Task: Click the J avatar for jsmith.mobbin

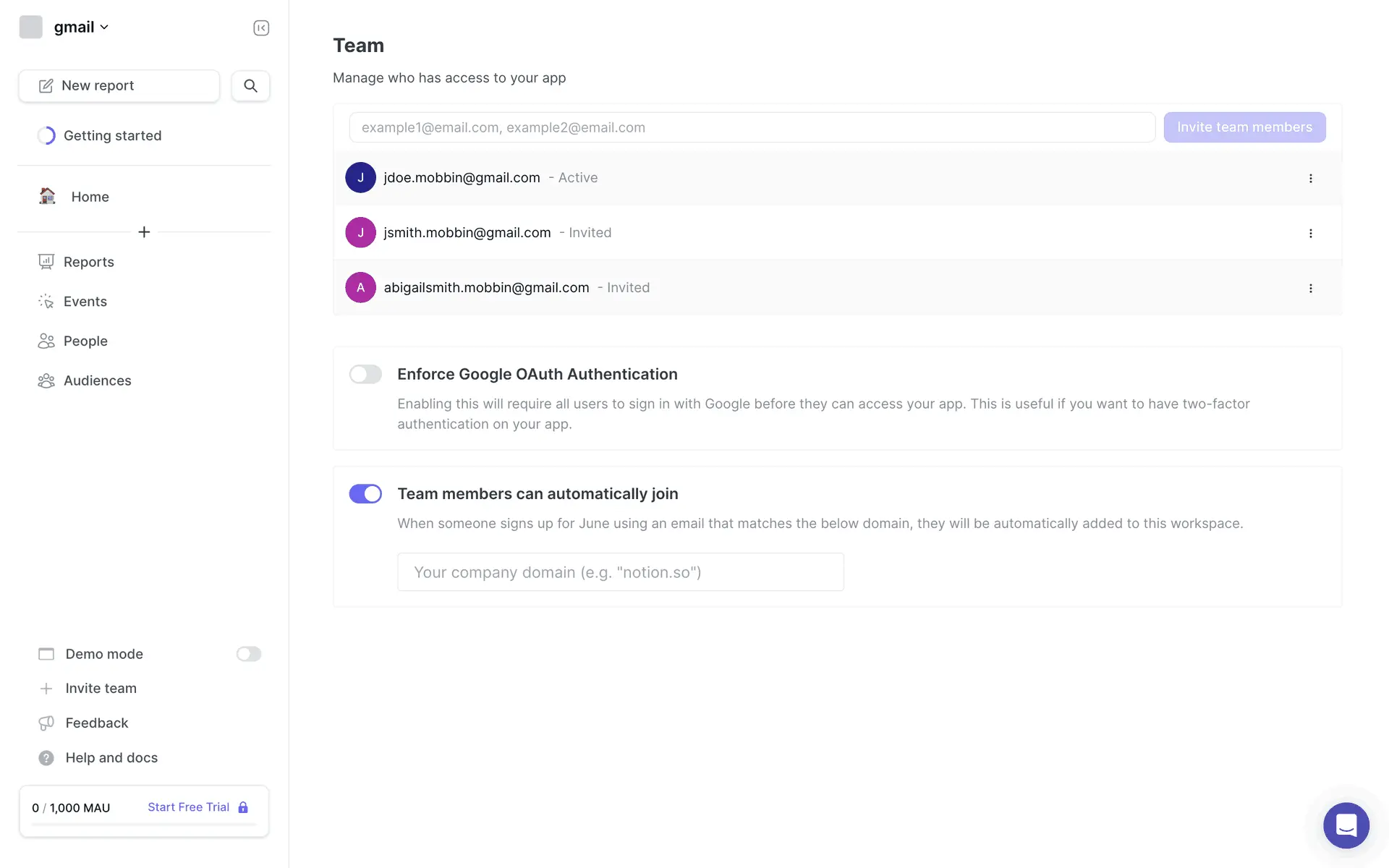Action: point(360,233)
